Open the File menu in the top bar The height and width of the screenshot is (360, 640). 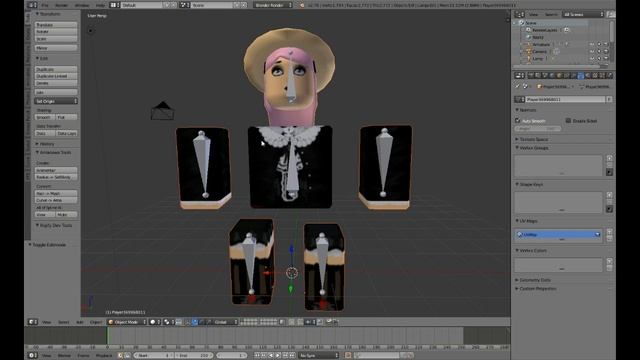pyautogui.click(x=45, y=5)
